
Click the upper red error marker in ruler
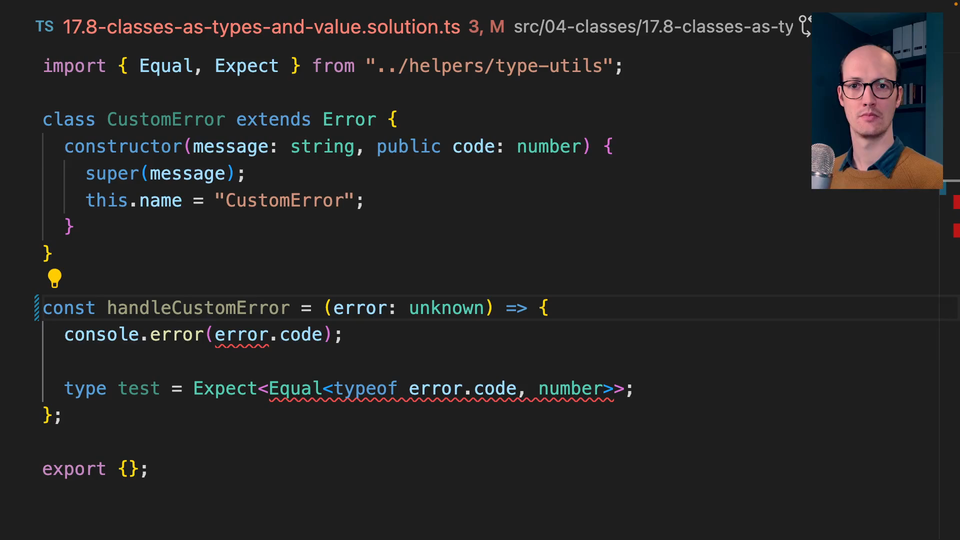(955, 203)
